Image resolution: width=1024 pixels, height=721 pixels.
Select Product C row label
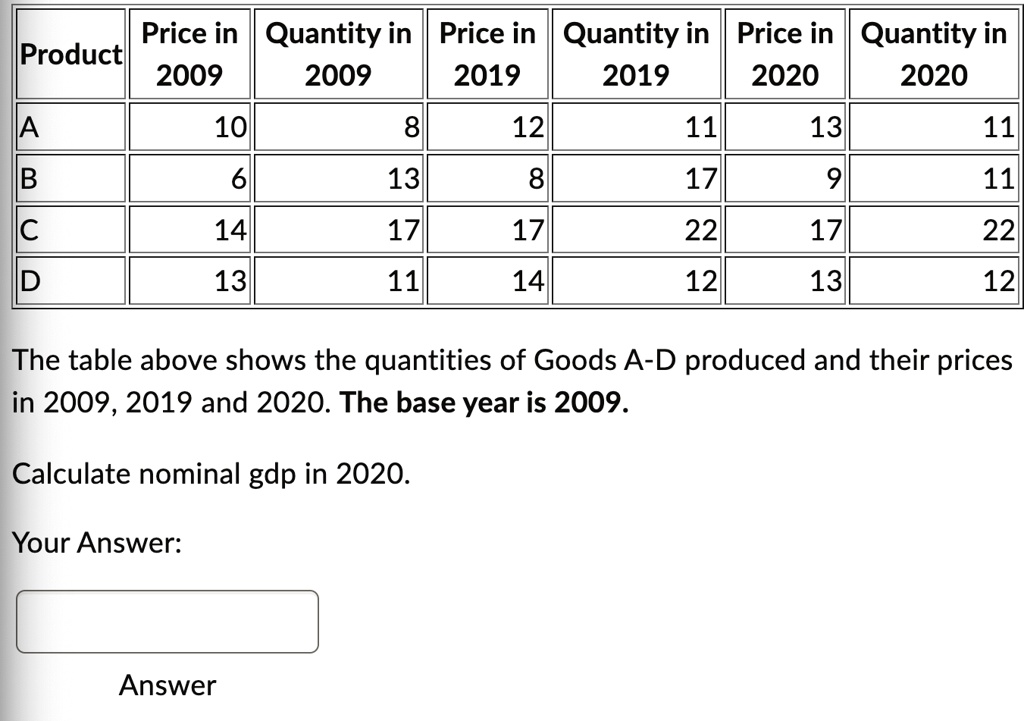coord(71,229)
